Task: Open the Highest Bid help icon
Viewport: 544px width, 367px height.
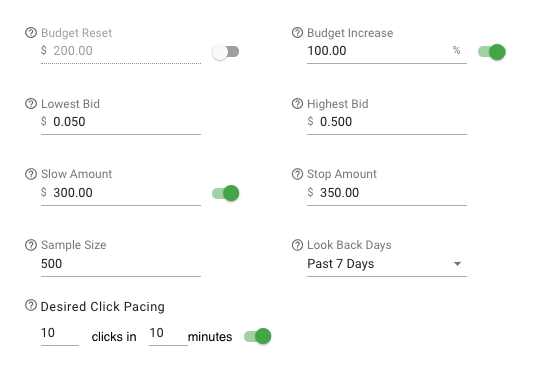Action: [297, 103]
